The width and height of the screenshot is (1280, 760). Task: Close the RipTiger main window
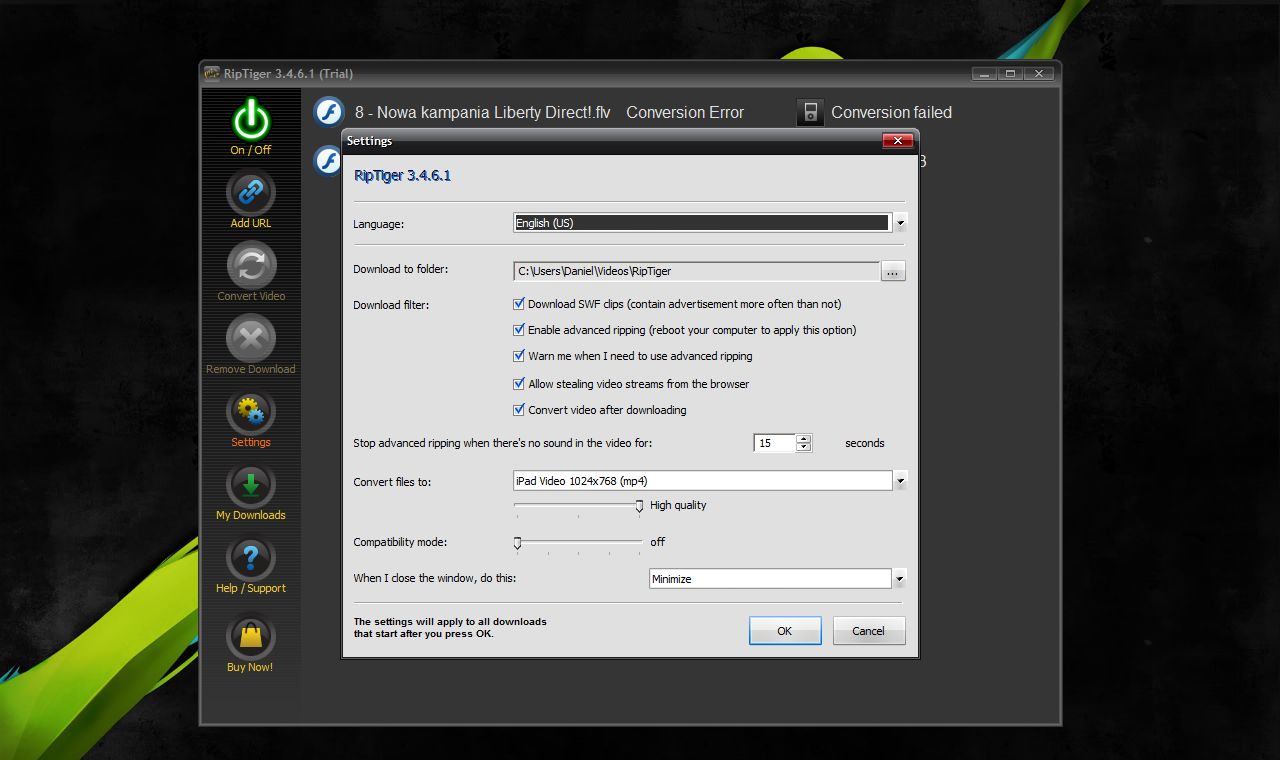(x=1040, y=73)
